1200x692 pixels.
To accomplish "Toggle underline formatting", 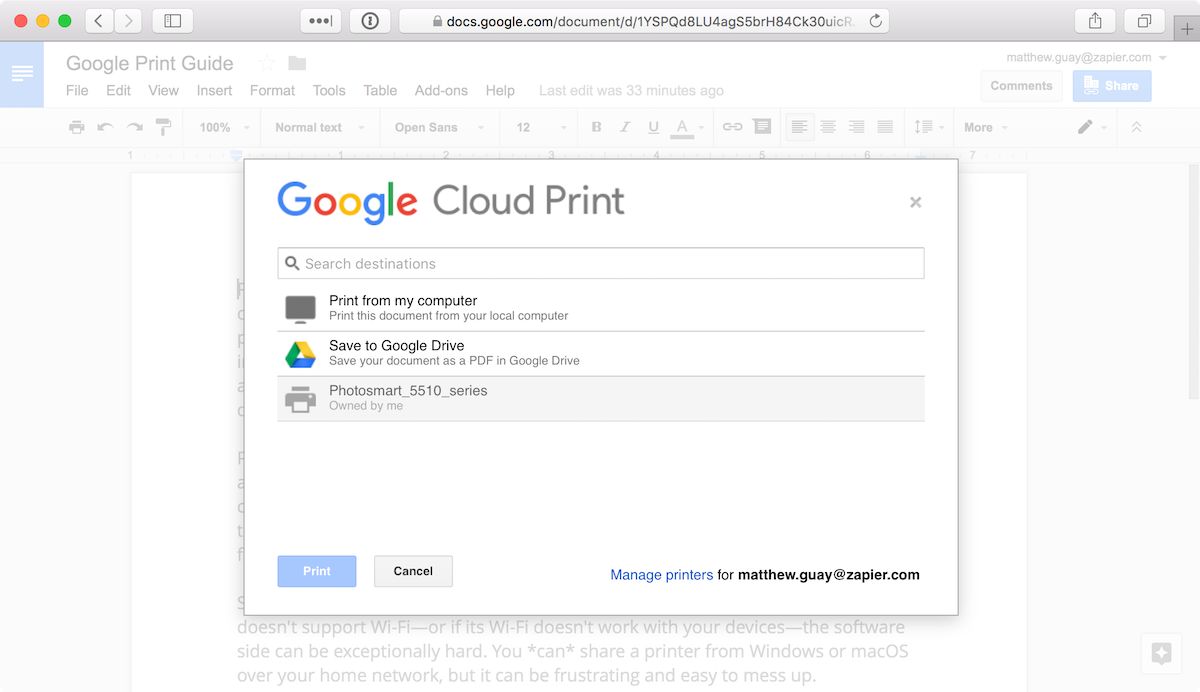I will (x=653, y=127).
